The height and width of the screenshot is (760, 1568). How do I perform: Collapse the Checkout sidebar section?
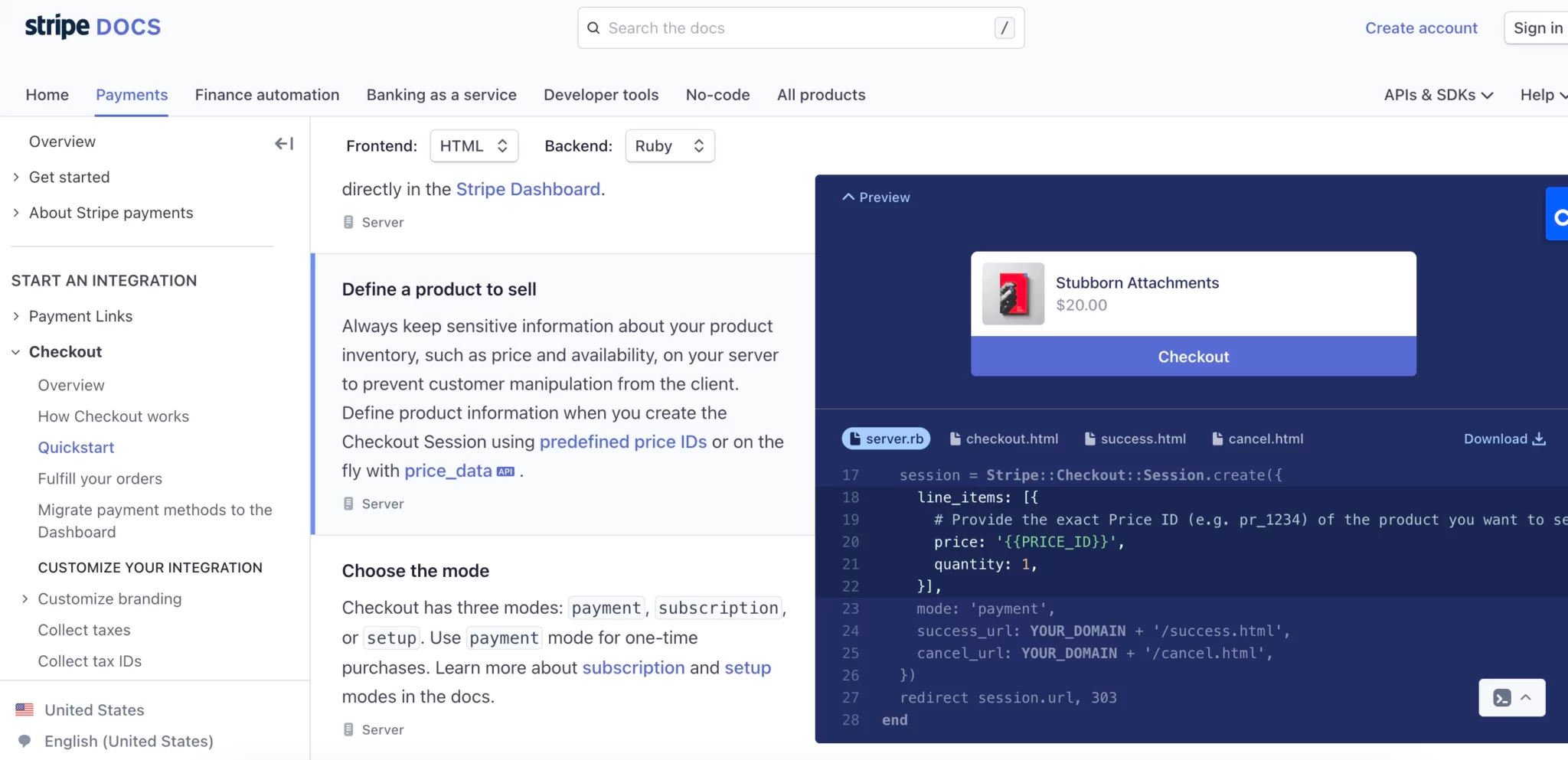[x=16, y=352]
